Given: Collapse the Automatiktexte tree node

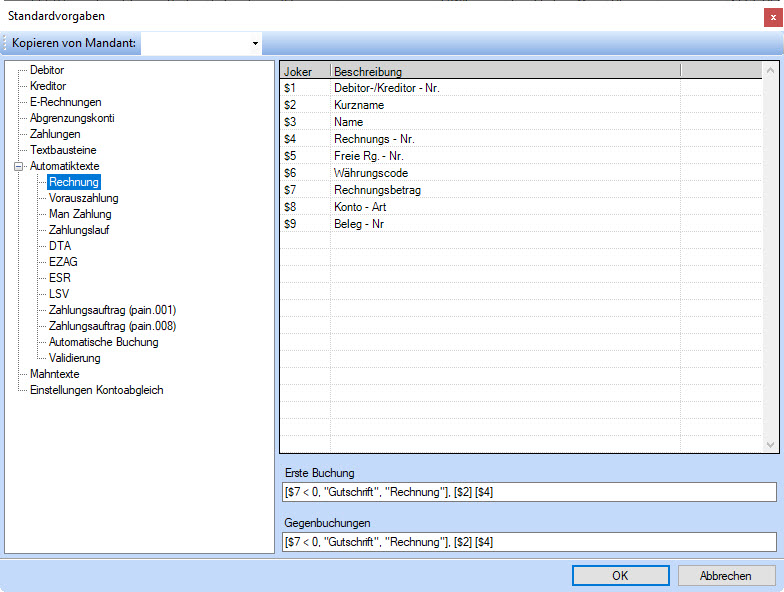Looking at the screenshot, I should (18, 166).
